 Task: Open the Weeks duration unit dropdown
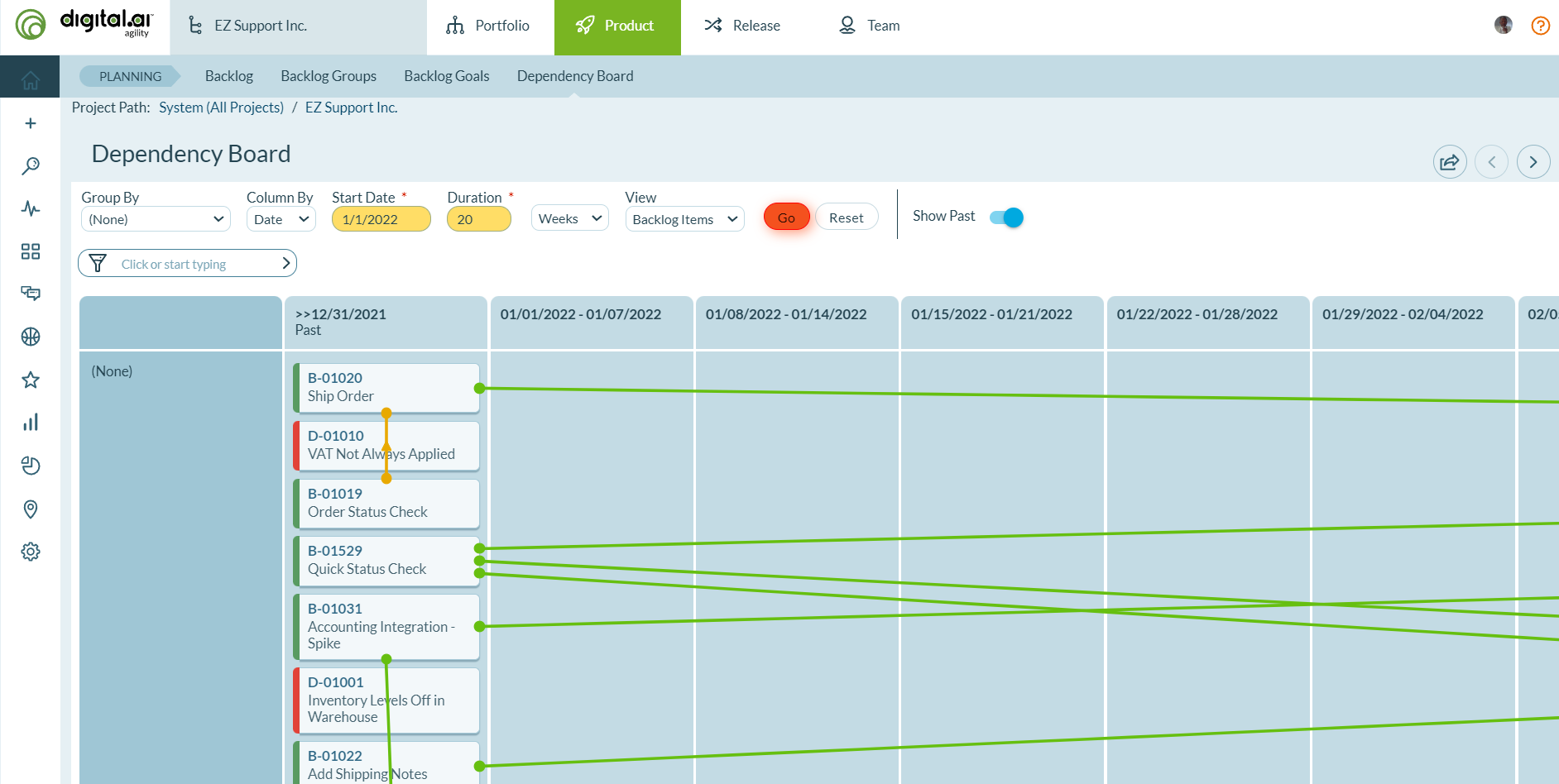pyautogui.click(x=570, y=218)
